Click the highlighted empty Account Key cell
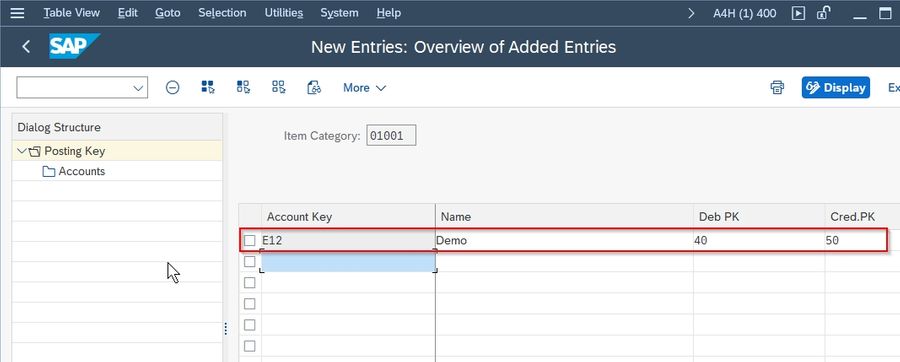The height and width of the screenshot is (362, 900). click(348, 262)
